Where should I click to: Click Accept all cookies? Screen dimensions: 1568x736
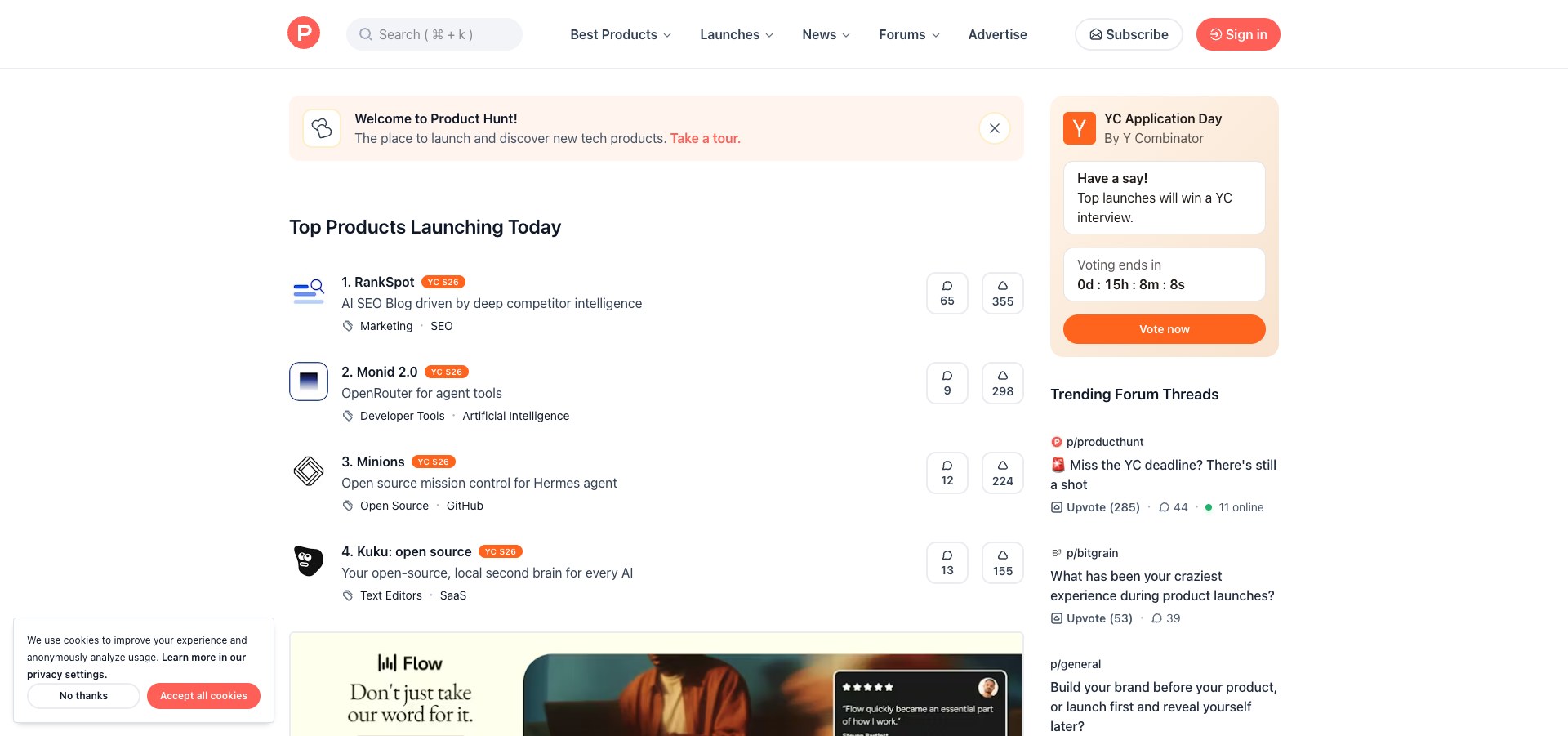coord(203,696)
